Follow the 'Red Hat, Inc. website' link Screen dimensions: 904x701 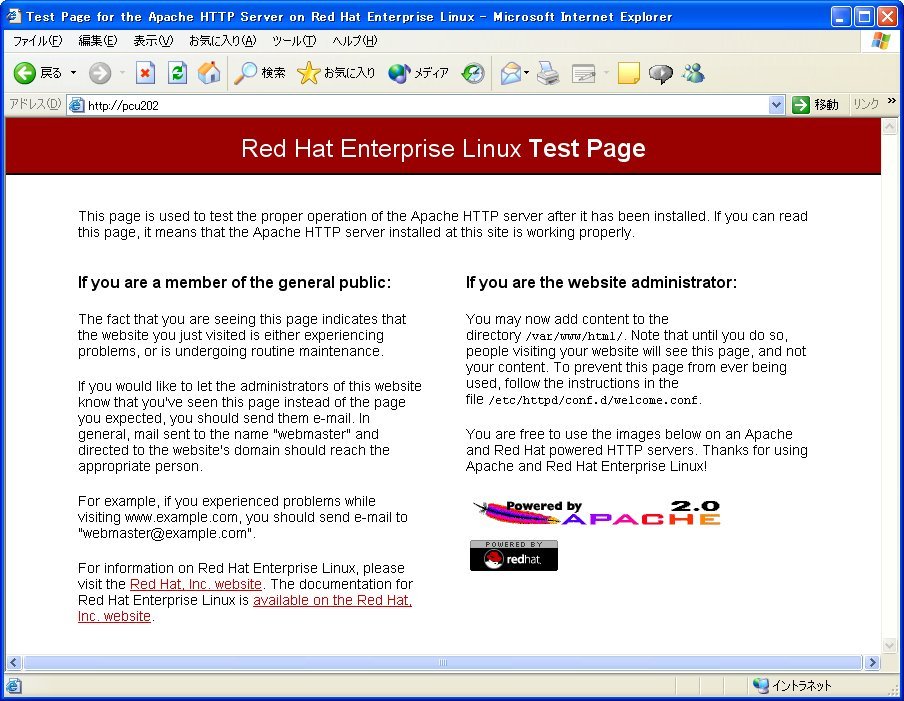click(x=196, y=584)
